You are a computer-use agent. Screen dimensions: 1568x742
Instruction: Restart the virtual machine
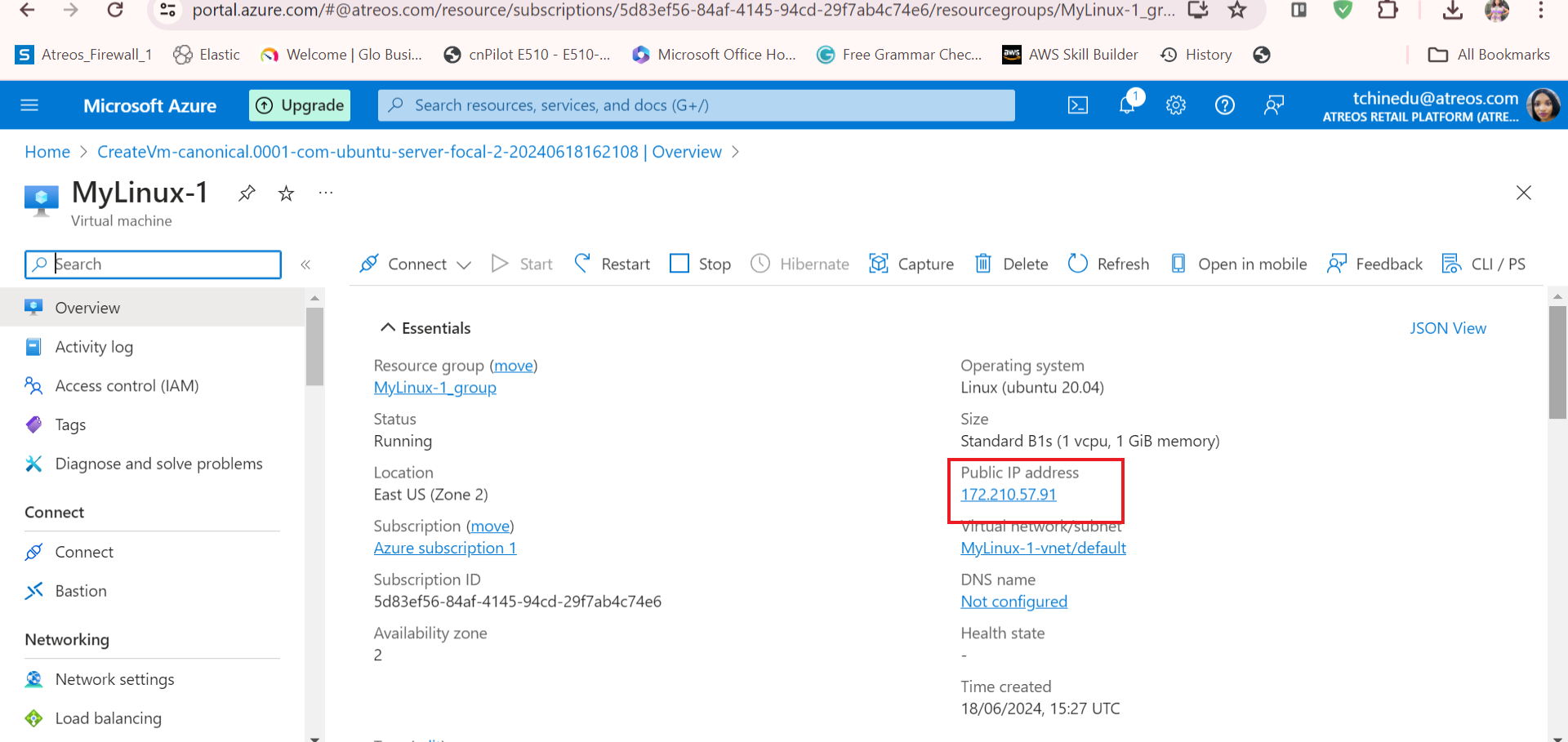pos(612,264)
